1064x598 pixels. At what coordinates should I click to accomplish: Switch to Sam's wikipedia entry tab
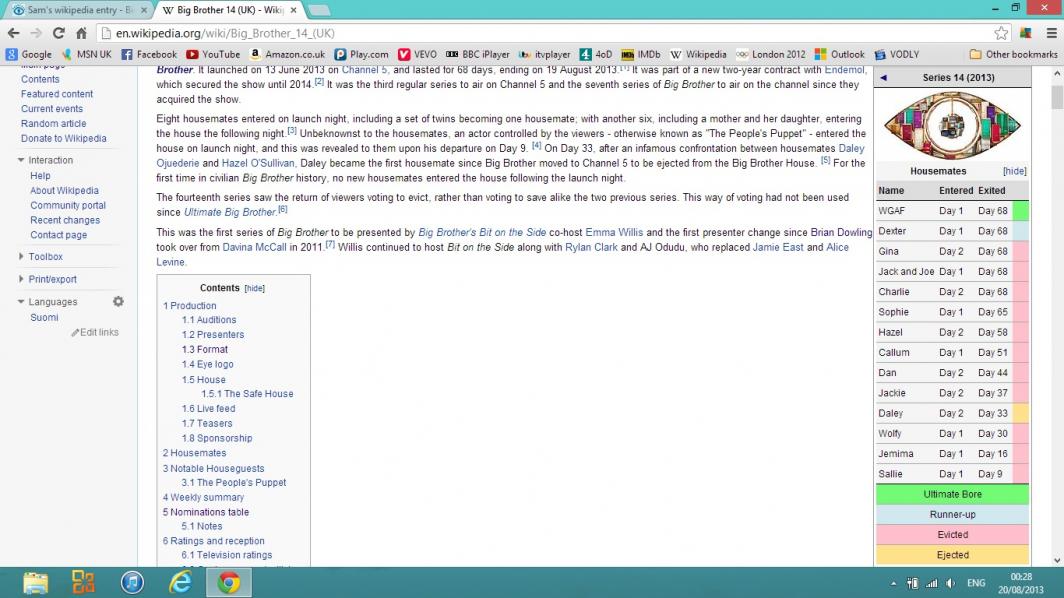click(75, 10)
